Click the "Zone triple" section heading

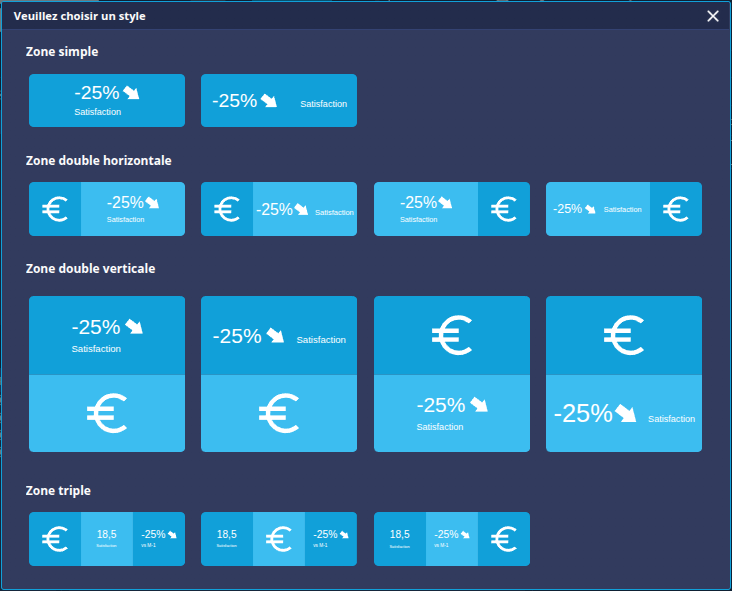[x=58, y=491]
